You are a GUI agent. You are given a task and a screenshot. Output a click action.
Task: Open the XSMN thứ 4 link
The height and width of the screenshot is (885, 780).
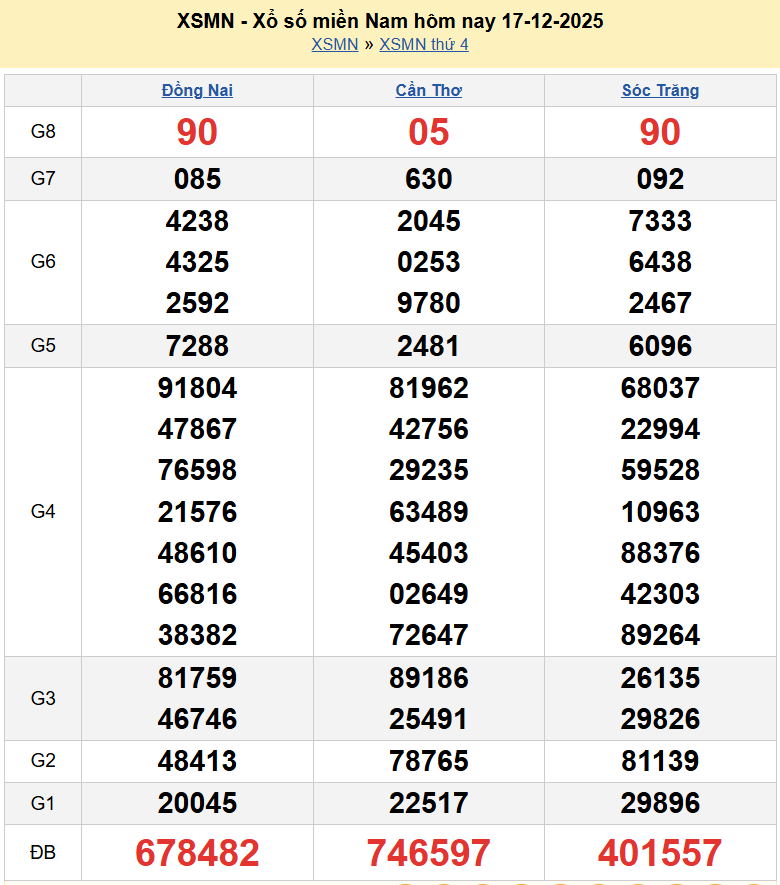pyautogui.click(x=423, y=44)
